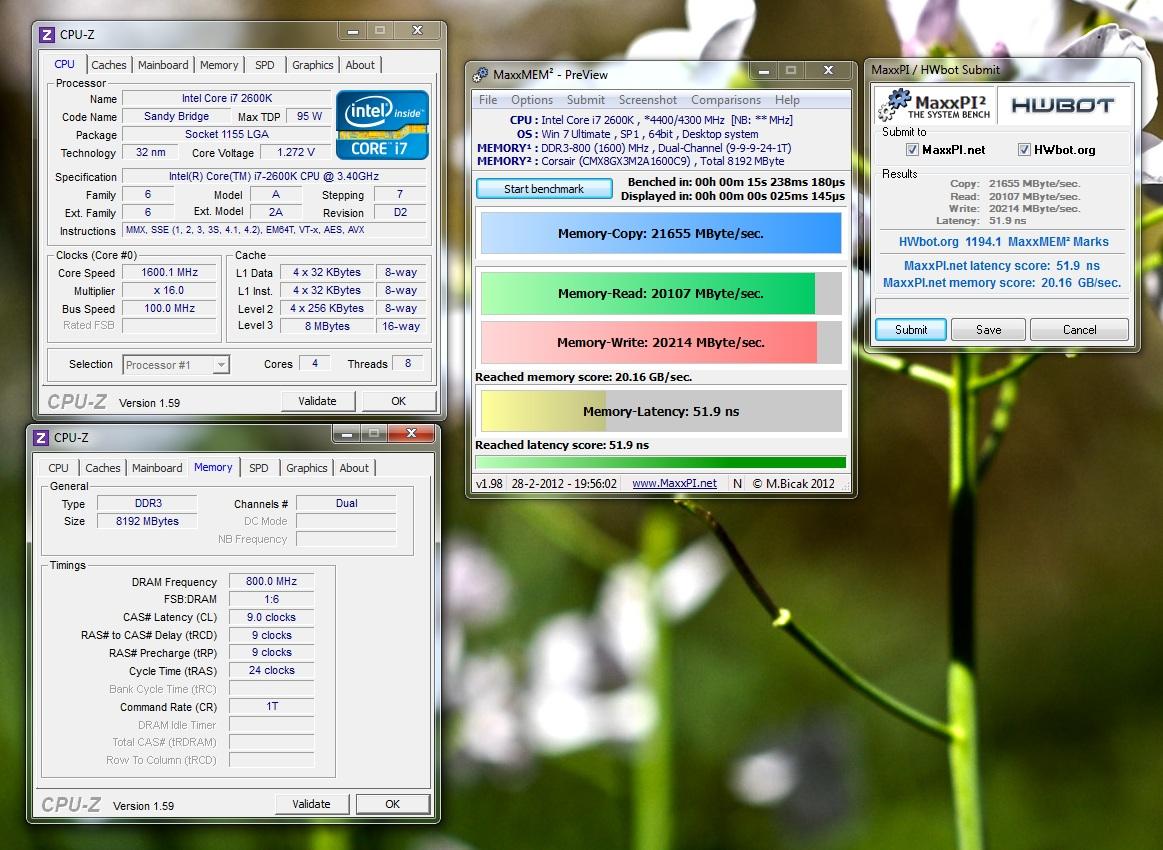Switch to SPD tab in top CPU-Z window

pyautogui.click(x=265, y=65)
